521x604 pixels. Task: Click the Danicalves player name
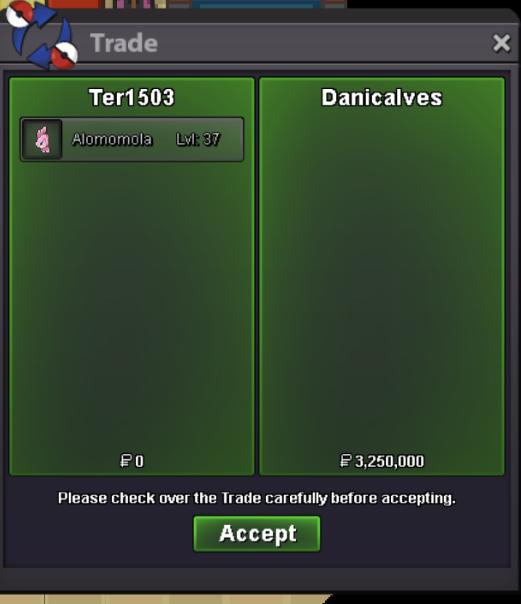pos(382,97)
